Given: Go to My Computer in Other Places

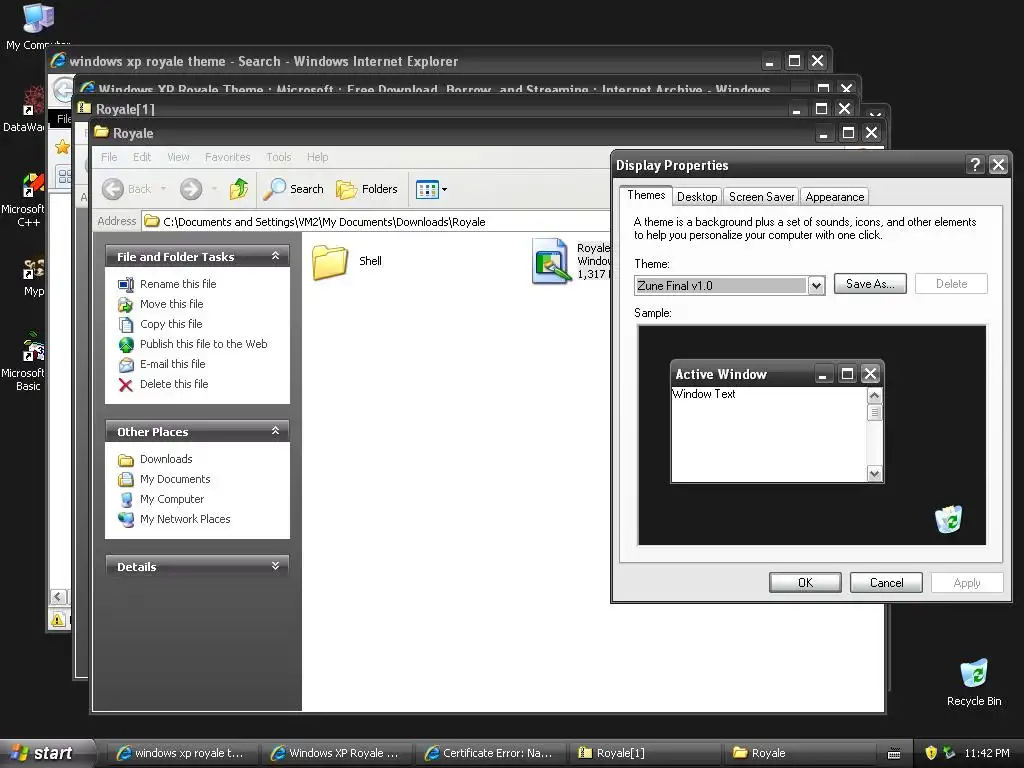Looking at the screenshot, I should [x=172, y=499].
